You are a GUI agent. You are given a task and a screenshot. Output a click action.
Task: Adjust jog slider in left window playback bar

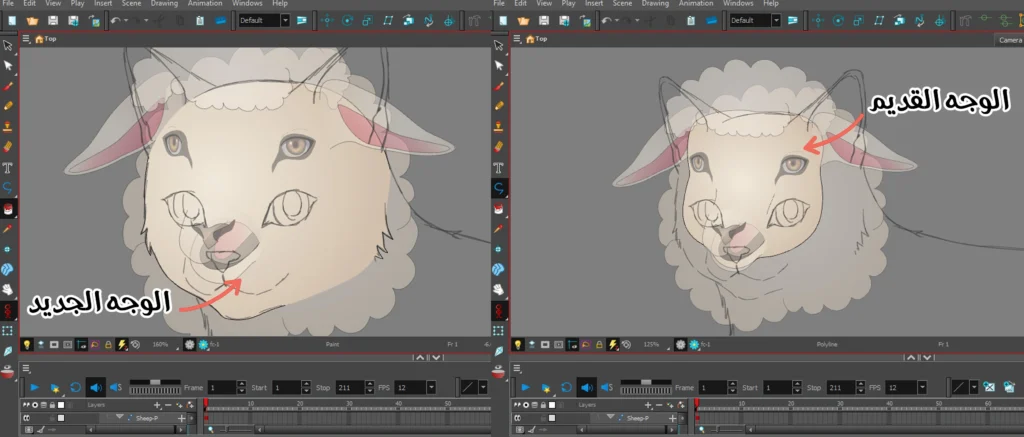155,387
